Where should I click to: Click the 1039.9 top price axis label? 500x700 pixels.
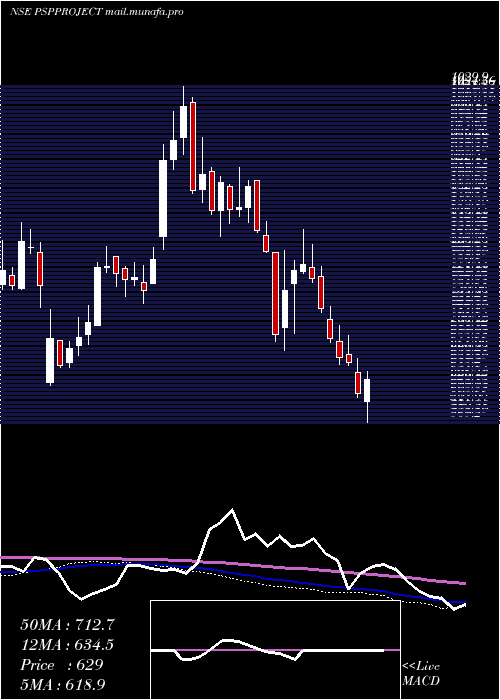point(472,76)
